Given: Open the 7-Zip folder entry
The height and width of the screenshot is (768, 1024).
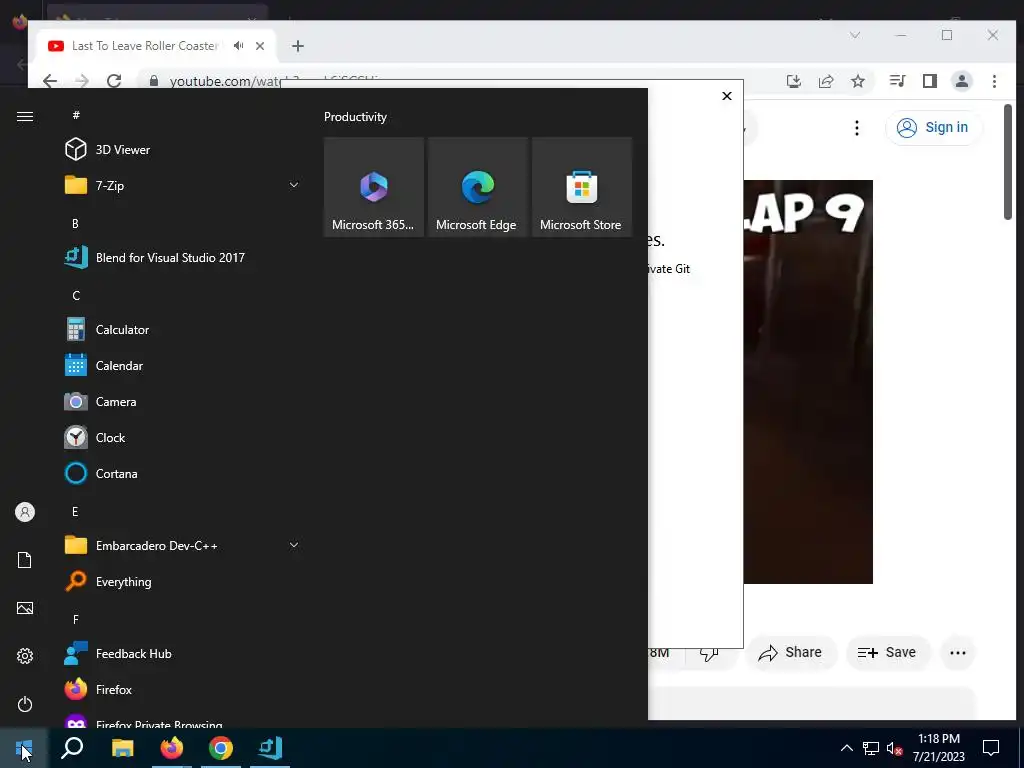Looking at the screenshot, I should coord(182,185).
